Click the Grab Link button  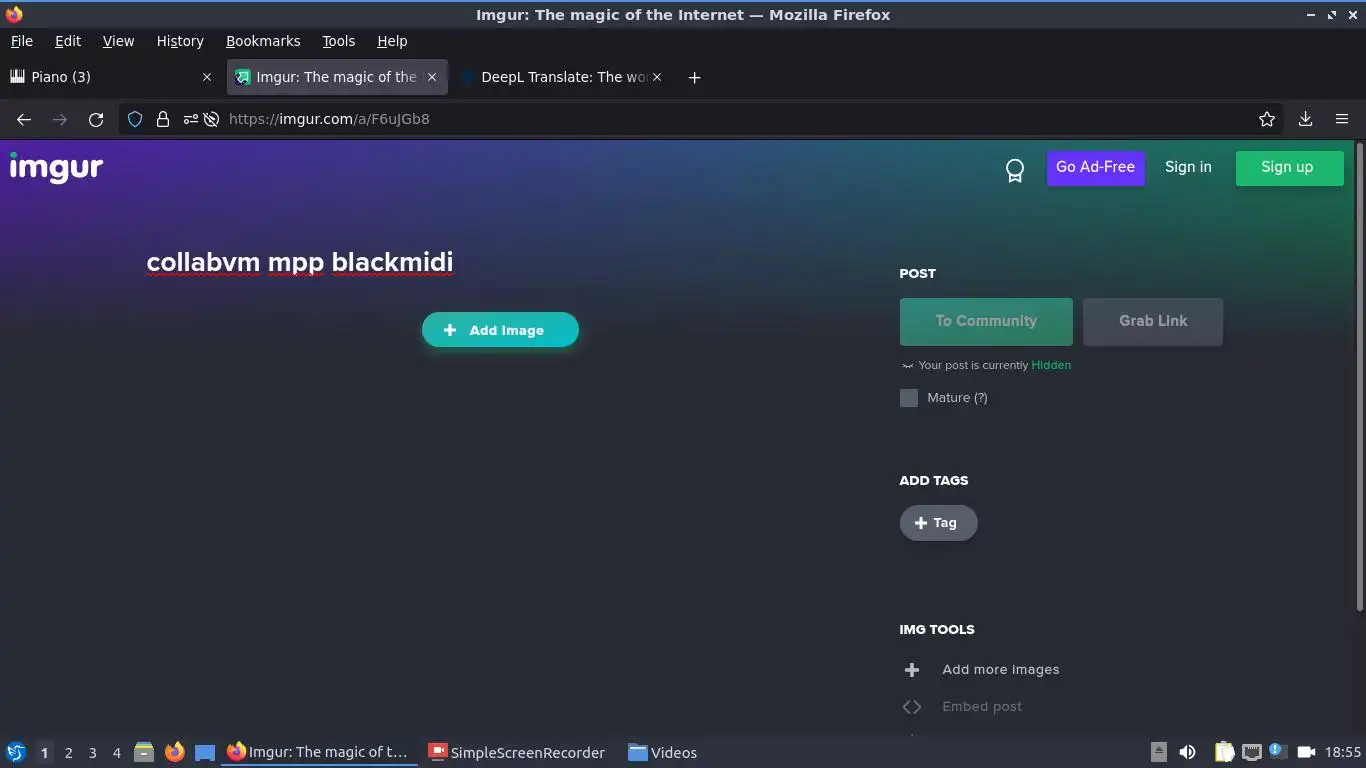click(x=1153, y=321)
